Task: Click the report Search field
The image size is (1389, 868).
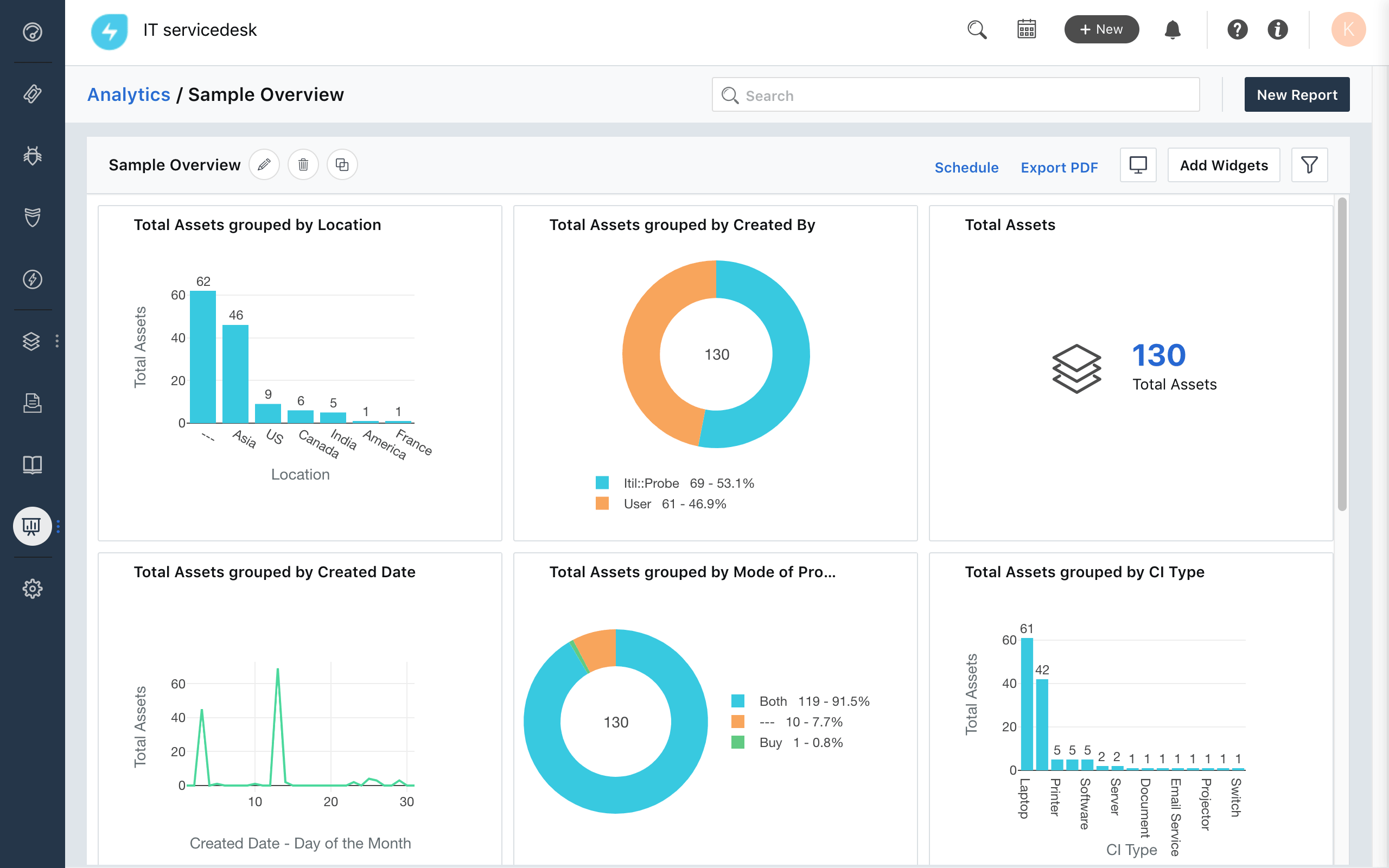Action: pyautogui.click(x=955, y=95)
